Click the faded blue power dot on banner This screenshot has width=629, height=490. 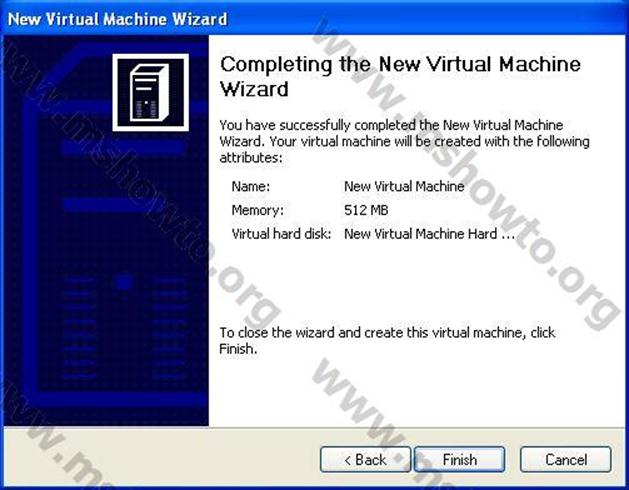pyautogui.click(x=124, y=283)
